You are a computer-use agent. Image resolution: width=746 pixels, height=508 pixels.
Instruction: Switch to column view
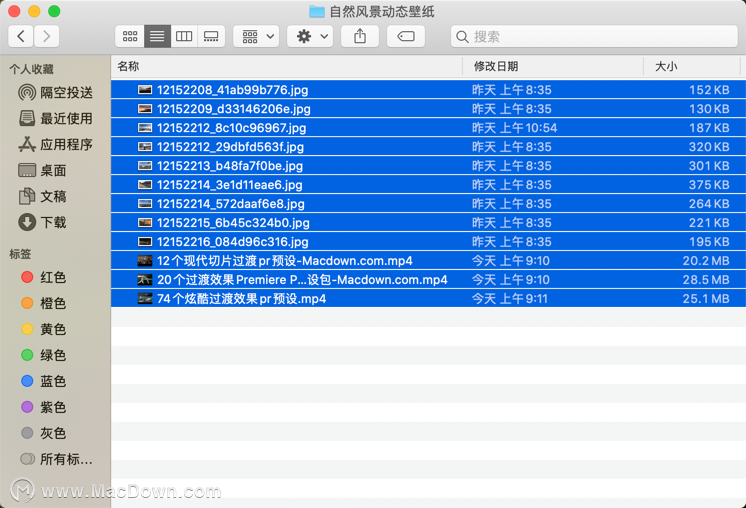[184, 36]
